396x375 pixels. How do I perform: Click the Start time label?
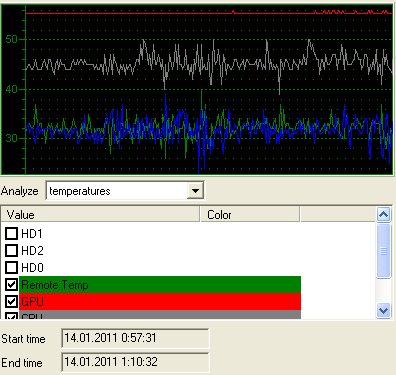(x=23, y=339)
